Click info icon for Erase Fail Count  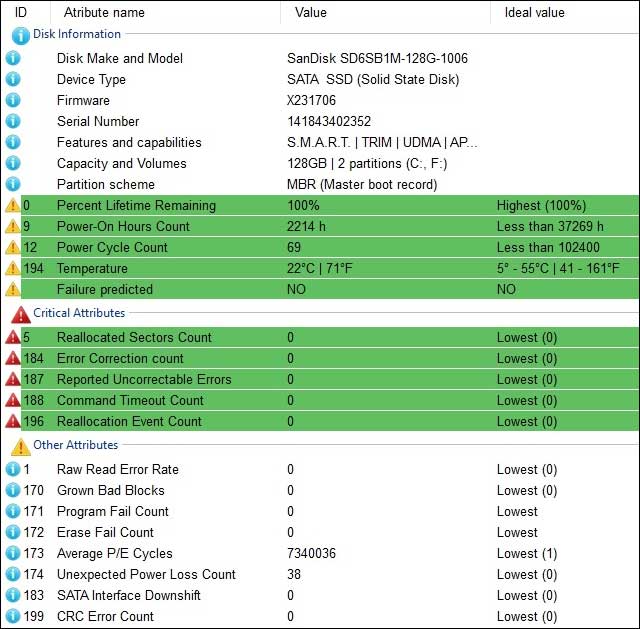(x=13, y=532)
